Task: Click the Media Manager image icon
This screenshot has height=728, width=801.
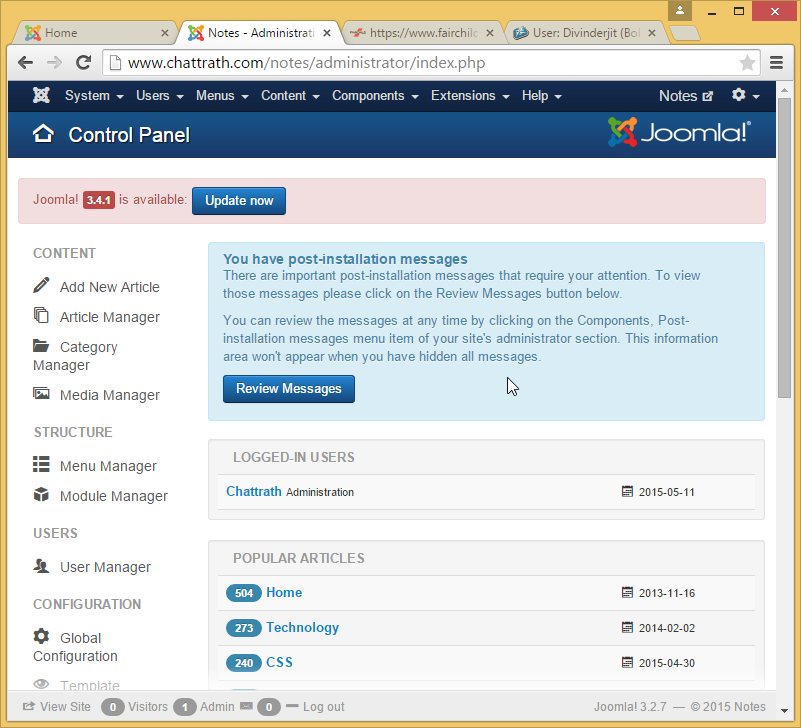Action: 41,395
